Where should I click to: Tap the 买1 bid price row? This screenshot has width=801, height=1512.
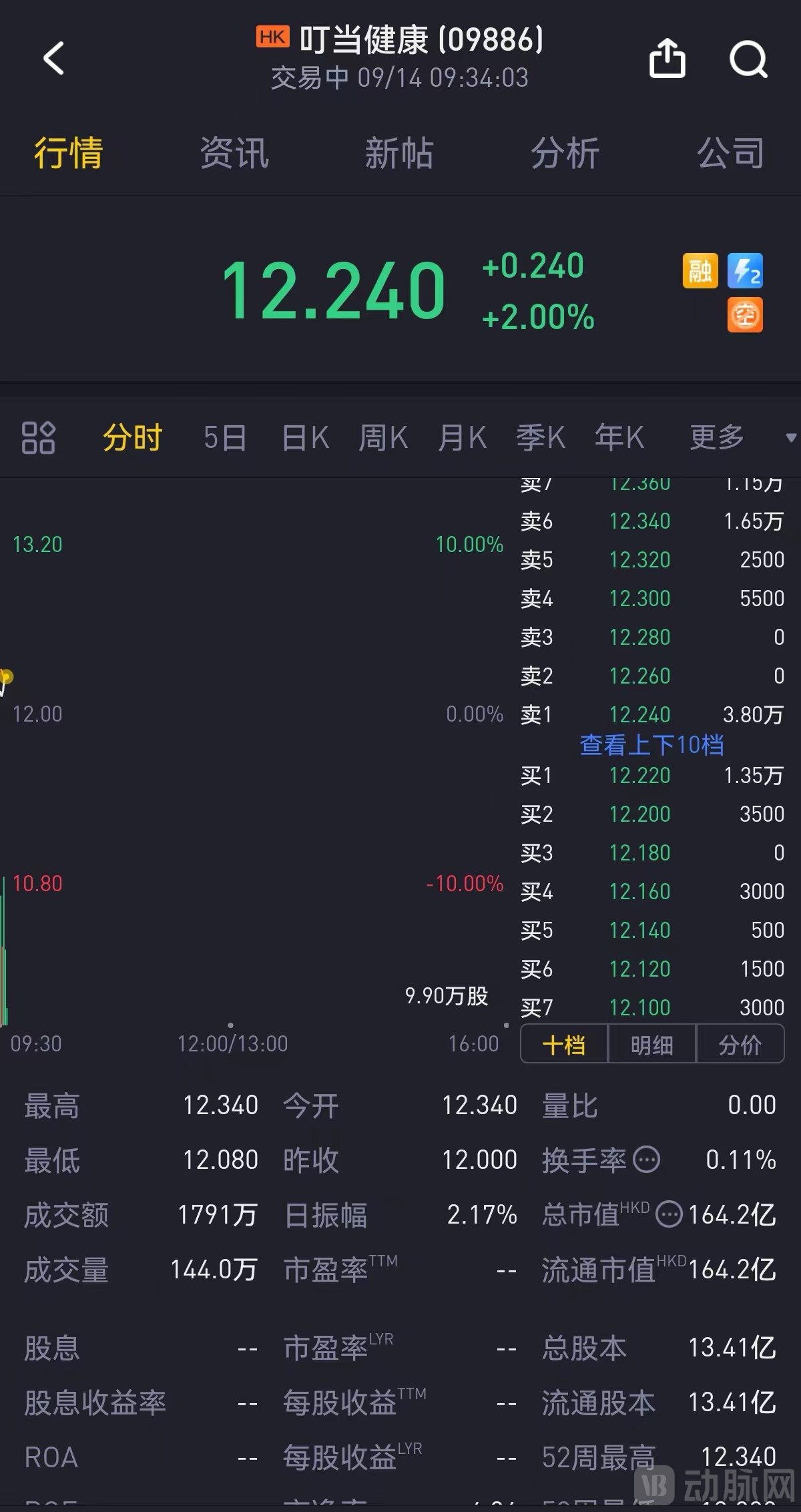[x=651, y=776]
